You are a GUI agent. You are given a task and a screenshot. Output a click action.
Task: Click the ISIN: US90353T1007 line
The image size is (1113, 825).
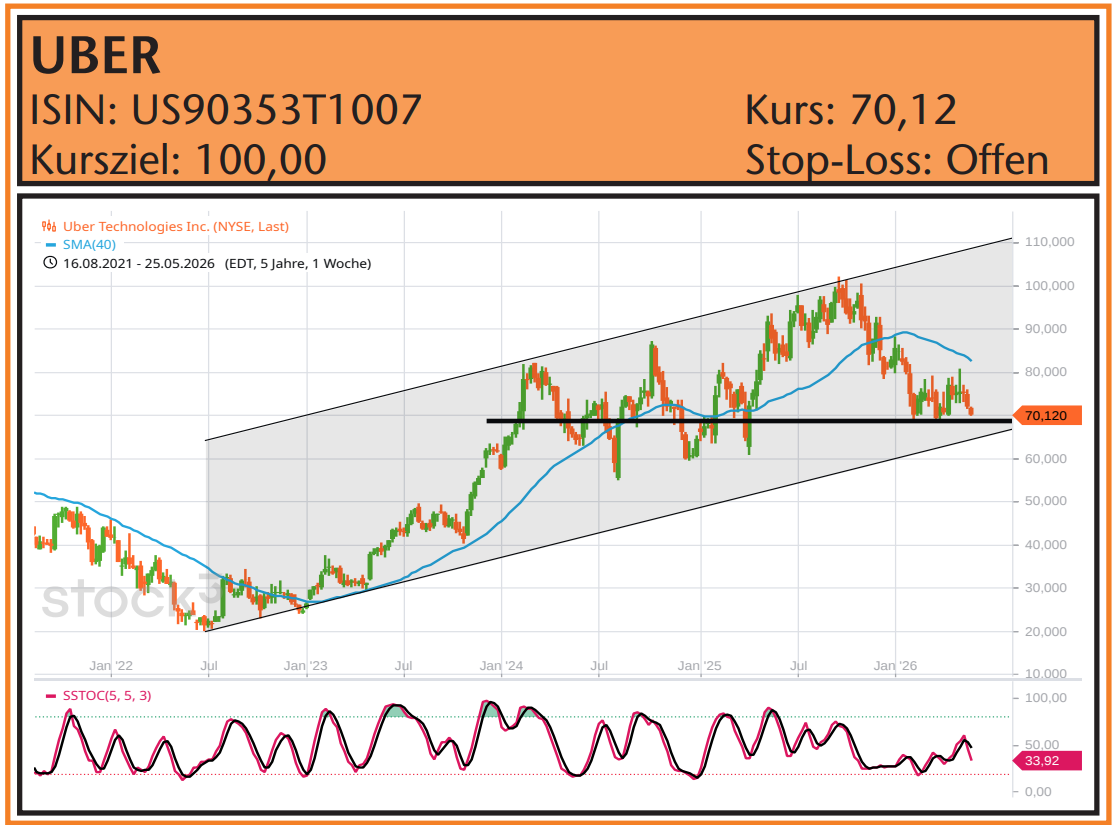click(x=226, y=109)
